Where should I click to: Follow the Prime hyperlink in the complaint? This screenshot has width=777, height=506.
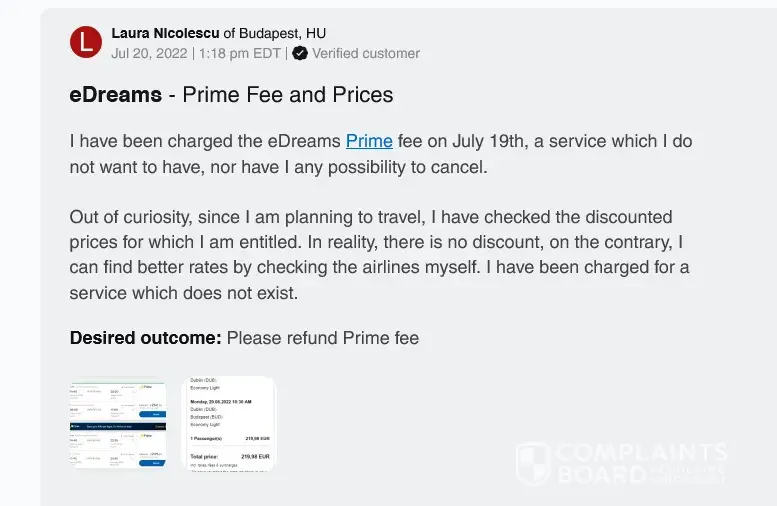(x=369, y=141)
